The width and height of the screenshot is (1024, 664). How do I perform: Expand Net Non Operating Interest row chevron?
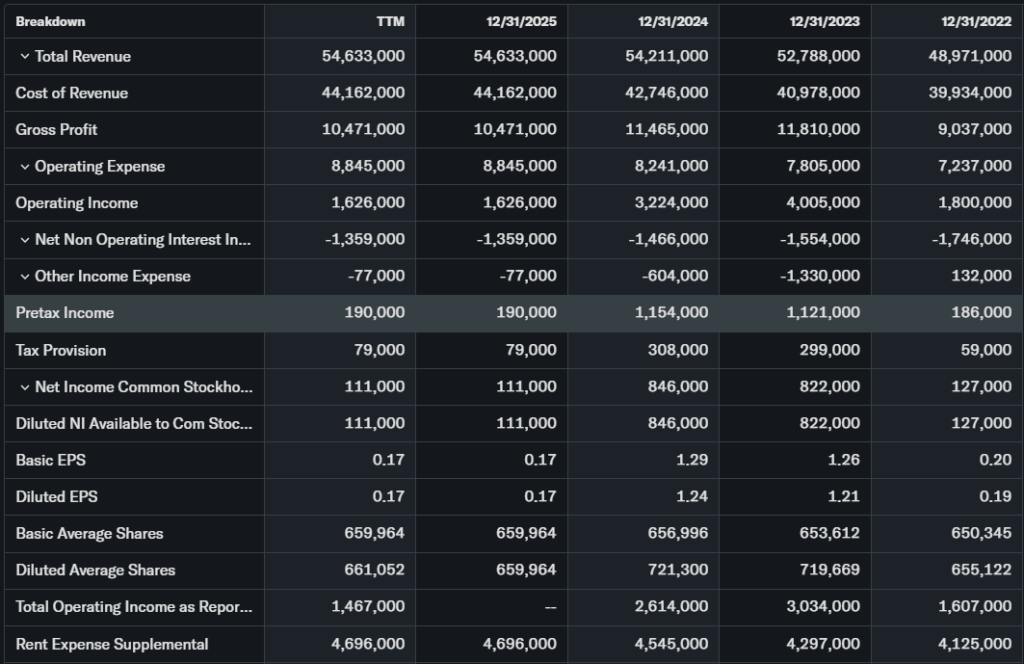click(24, 240)
